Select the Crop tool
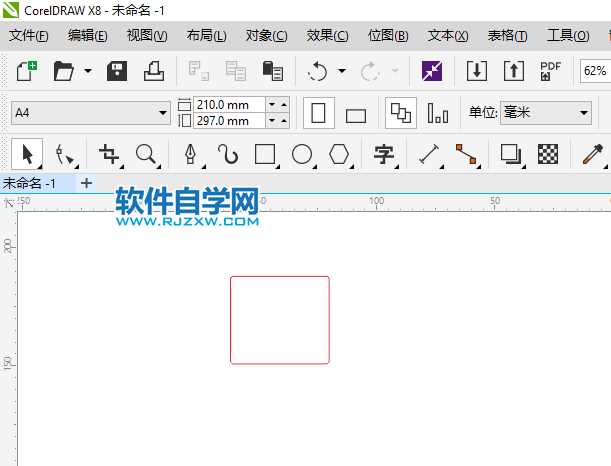 (x=109, y=154)
